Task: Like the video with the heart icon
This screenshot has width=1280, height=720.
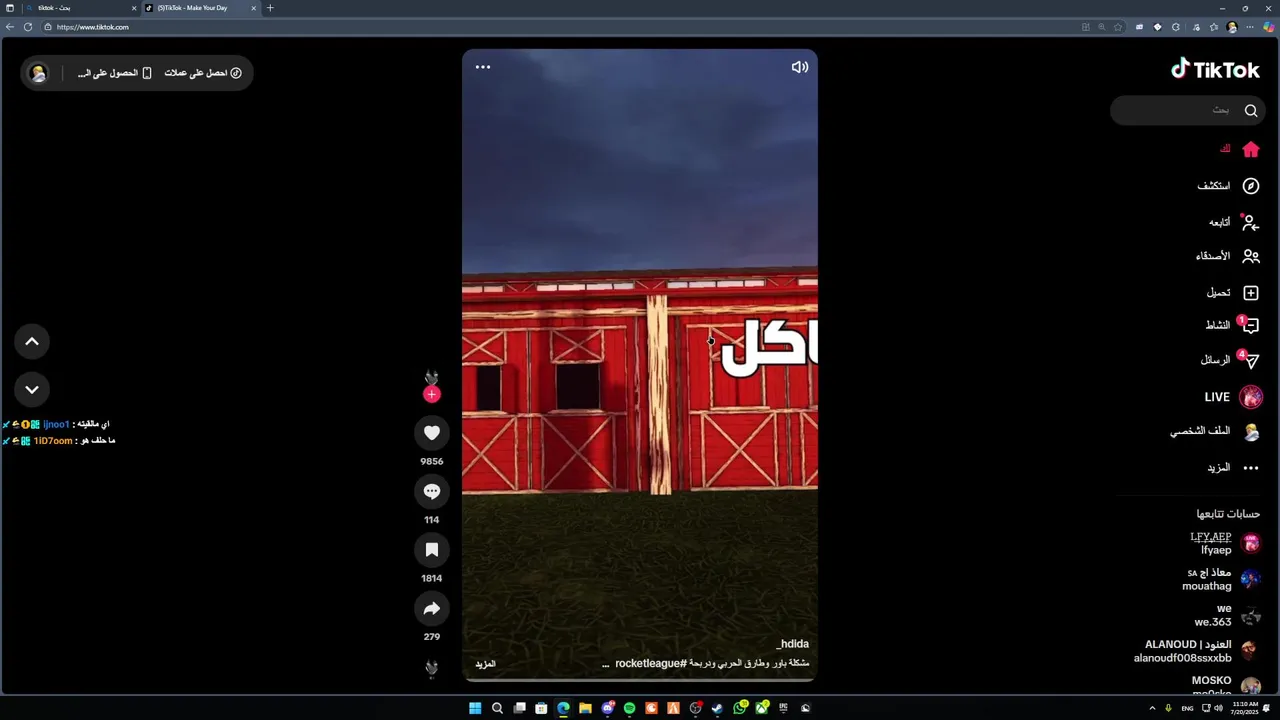Action: point(432,433)
